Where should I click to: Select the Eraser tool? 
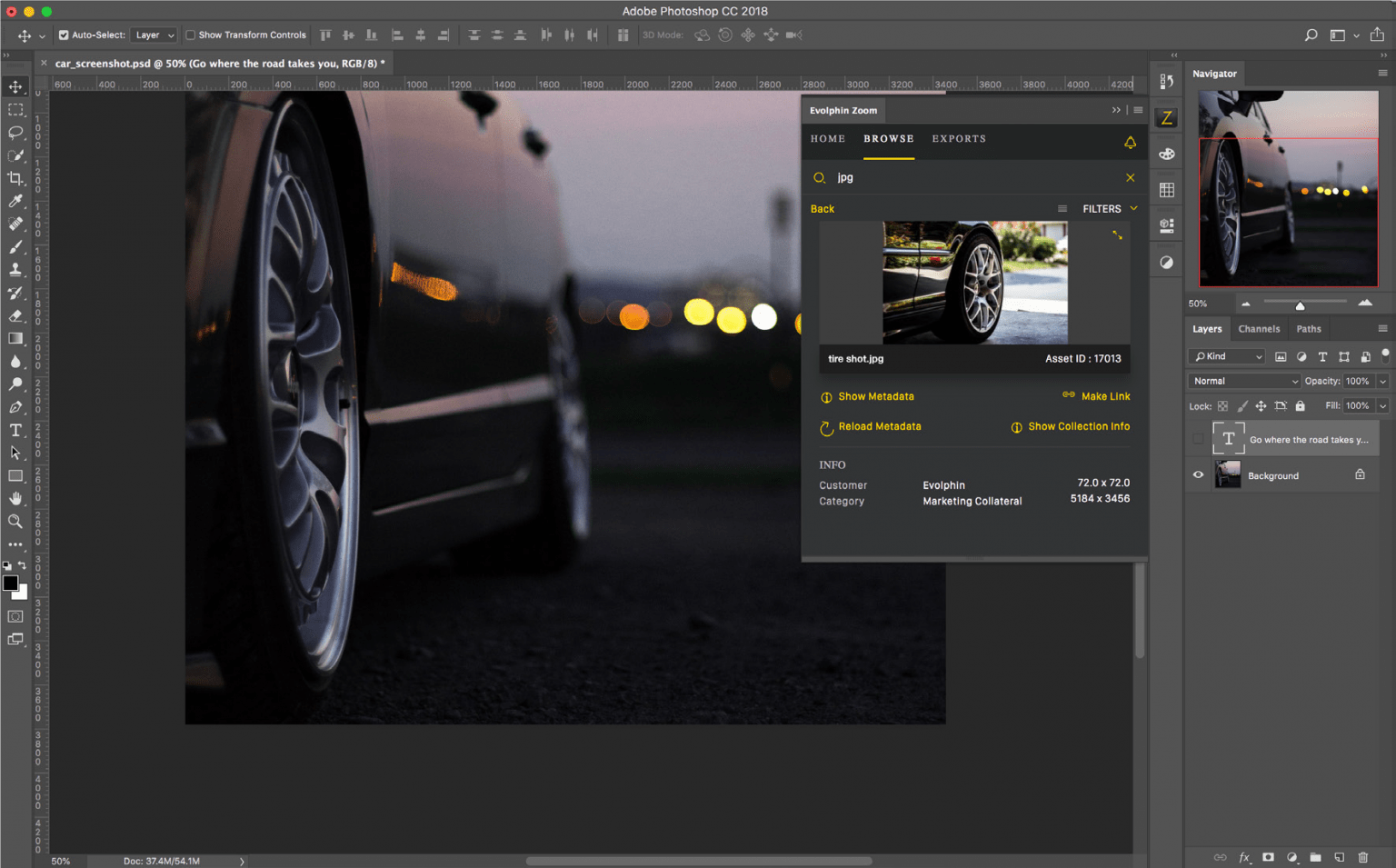tap(15, 315)
